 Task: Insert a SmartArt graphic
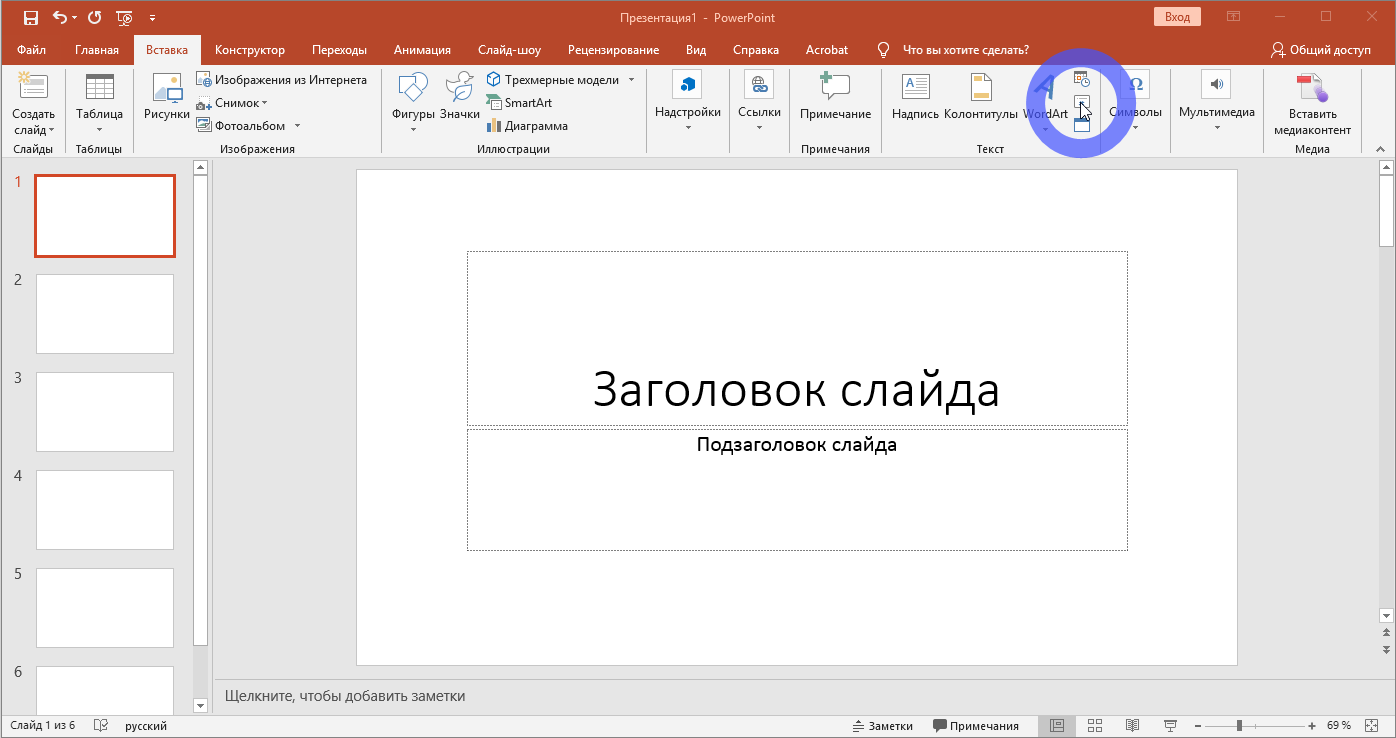pos(519,103)
